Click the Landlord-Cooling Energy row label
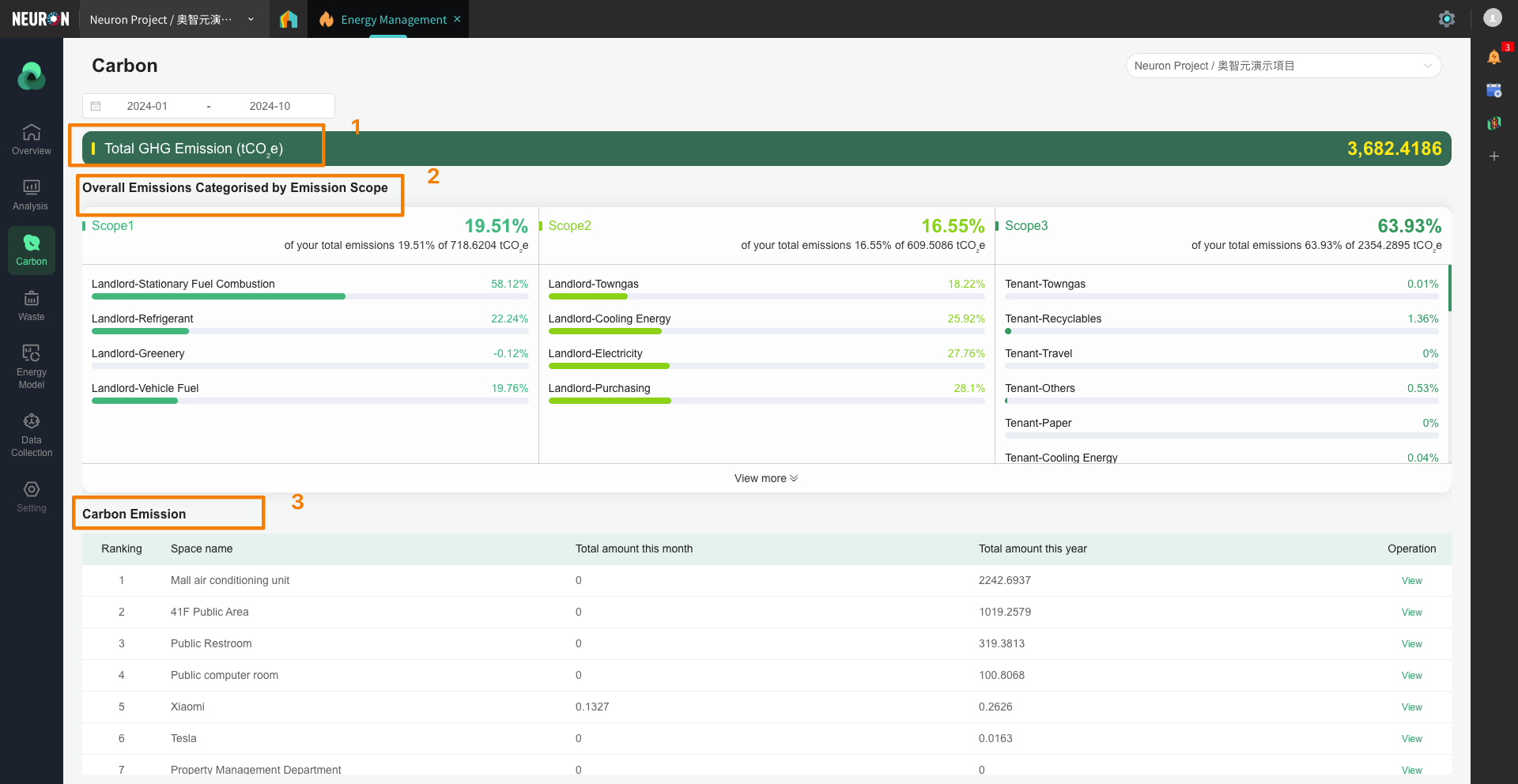1518x784 pixels. coord(610,318)
